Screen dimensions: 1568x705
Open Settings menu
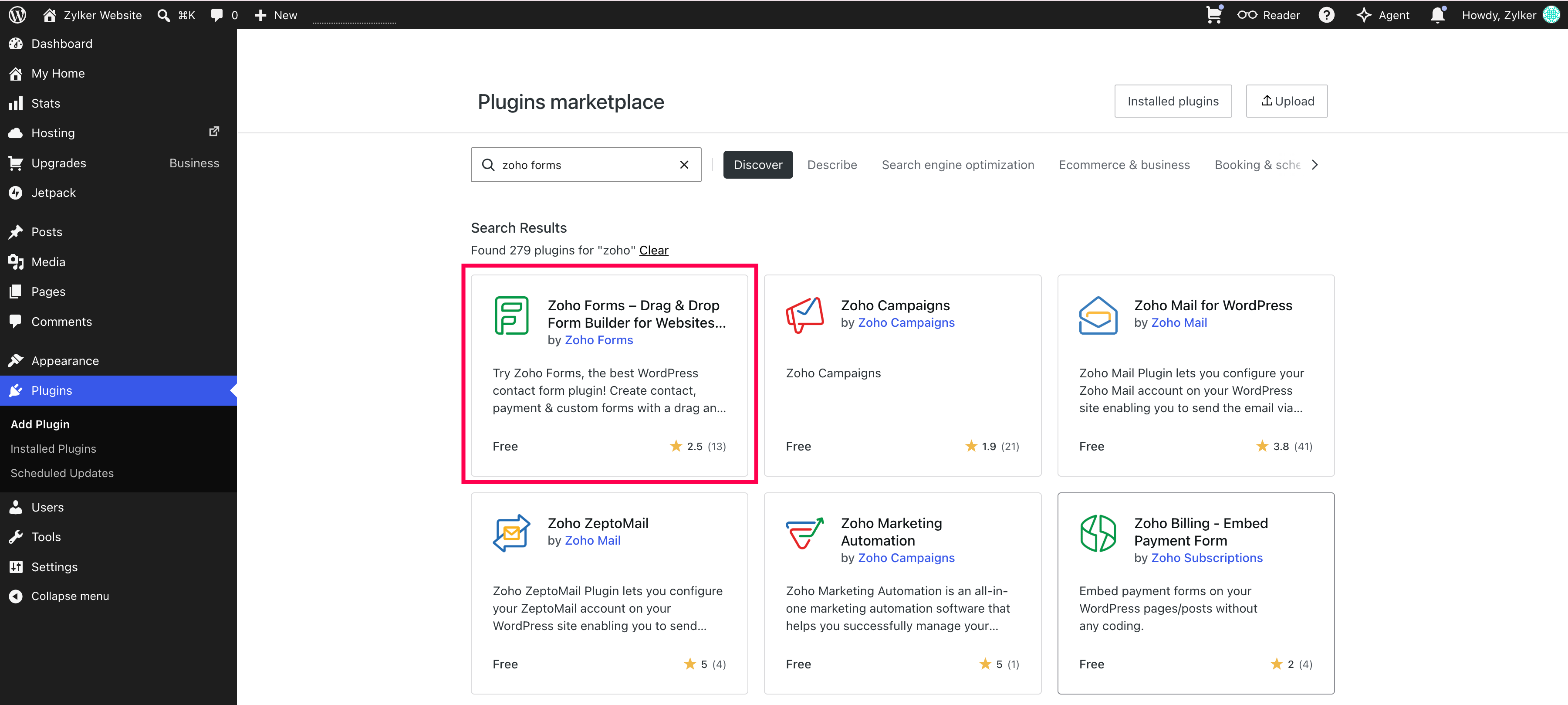pos(118,566)
